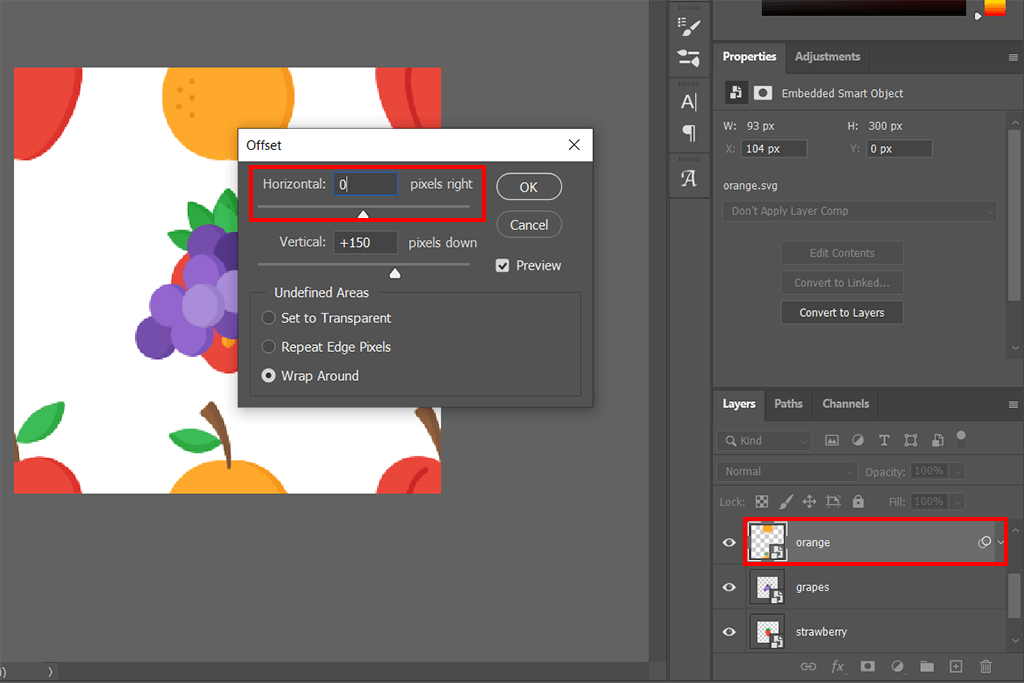The height and width of the screenshot is (683, 1024).
Task: Open the Brush Settings panel icon
Action: click(x=689, y=59)
